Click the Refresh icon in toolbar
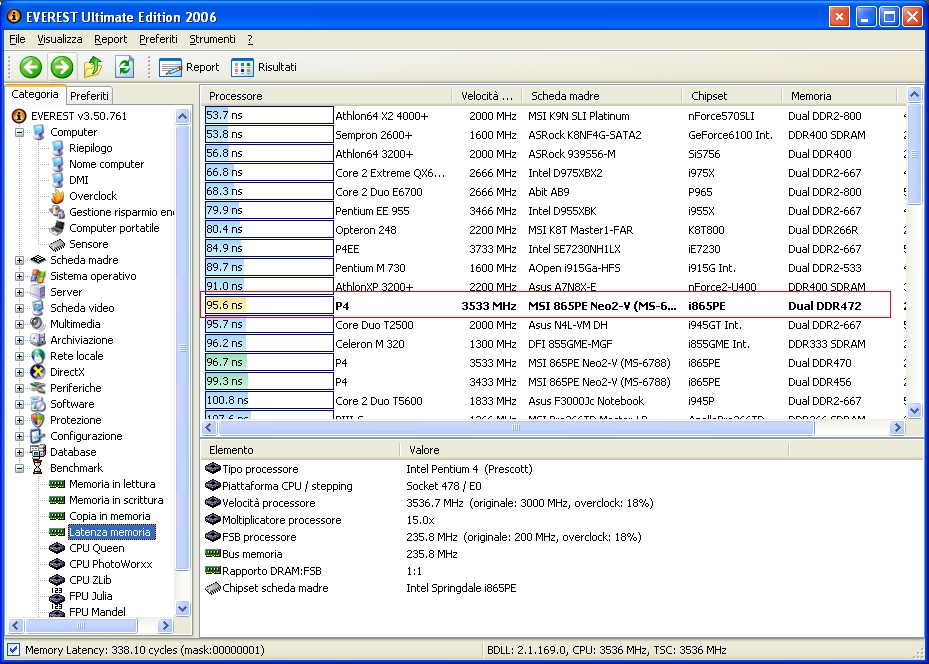Image resolution: width=929 pixels, height=664 pixels. tap(124, 67)
